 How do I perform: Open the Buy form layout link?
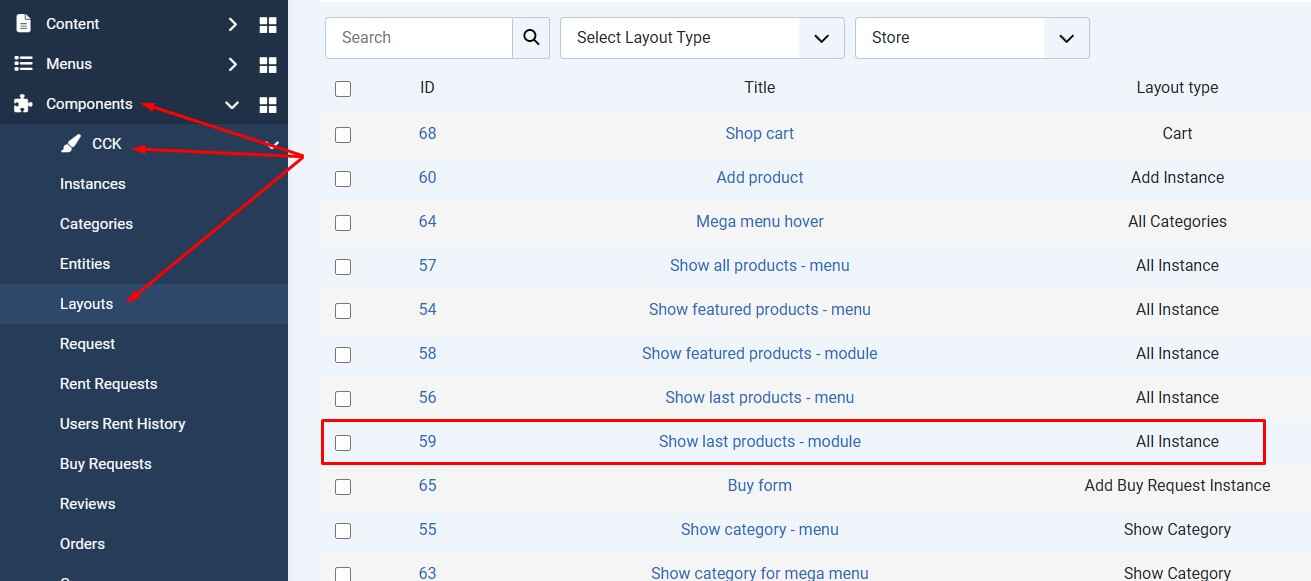tap(759, 486)
